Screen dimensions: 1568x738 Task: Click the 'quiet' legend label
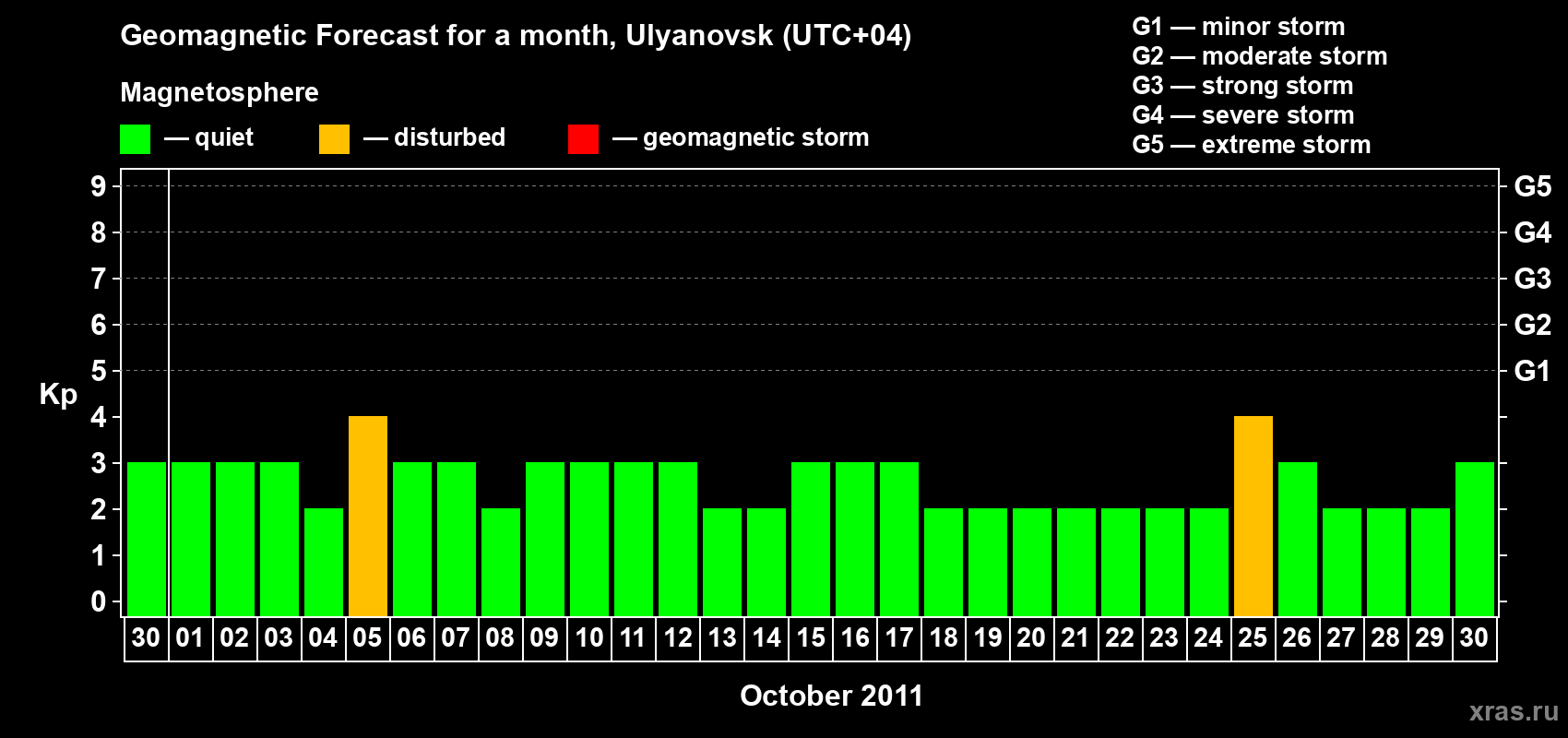[224, 138]
